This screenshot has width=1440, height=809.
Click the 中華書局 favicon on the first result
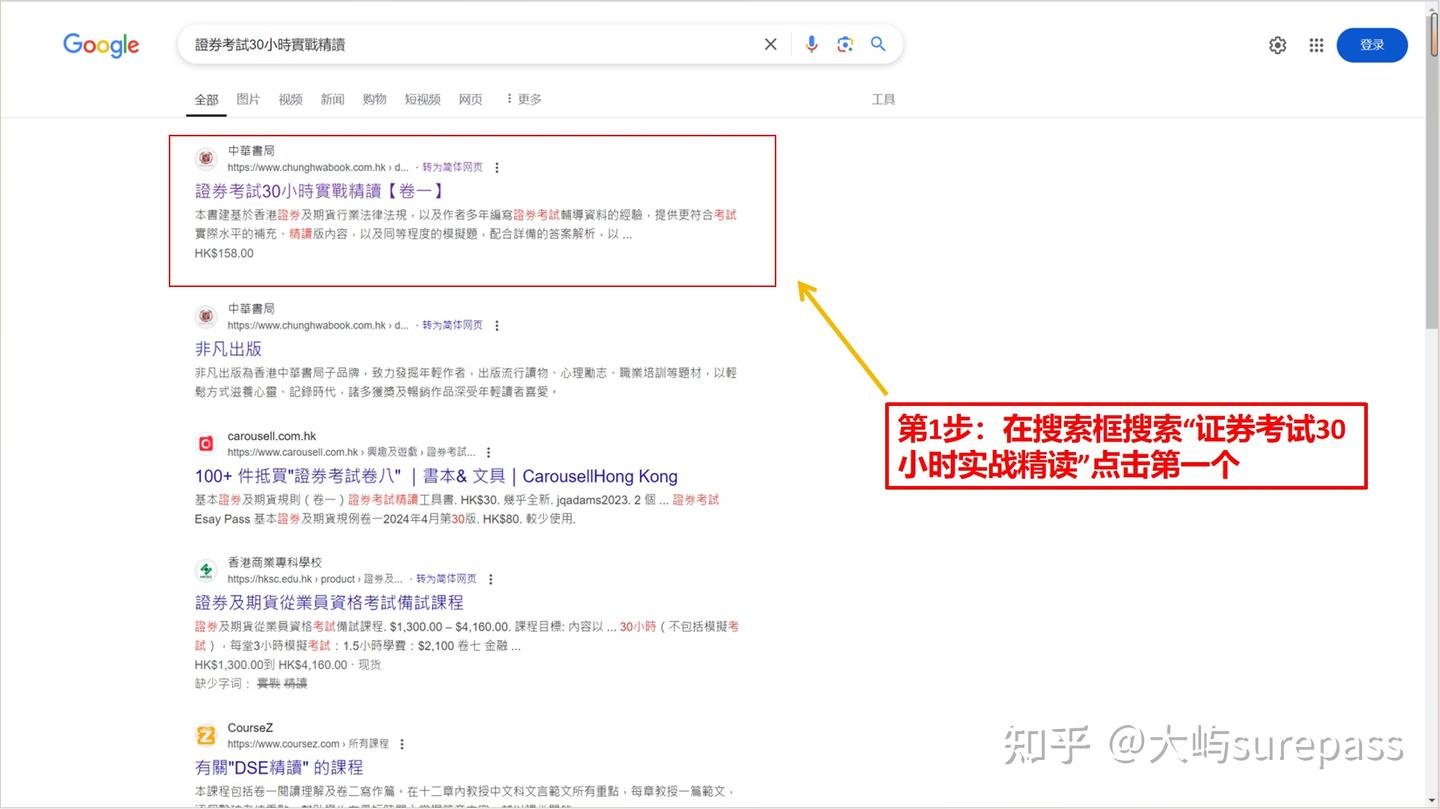pos(206,158)
